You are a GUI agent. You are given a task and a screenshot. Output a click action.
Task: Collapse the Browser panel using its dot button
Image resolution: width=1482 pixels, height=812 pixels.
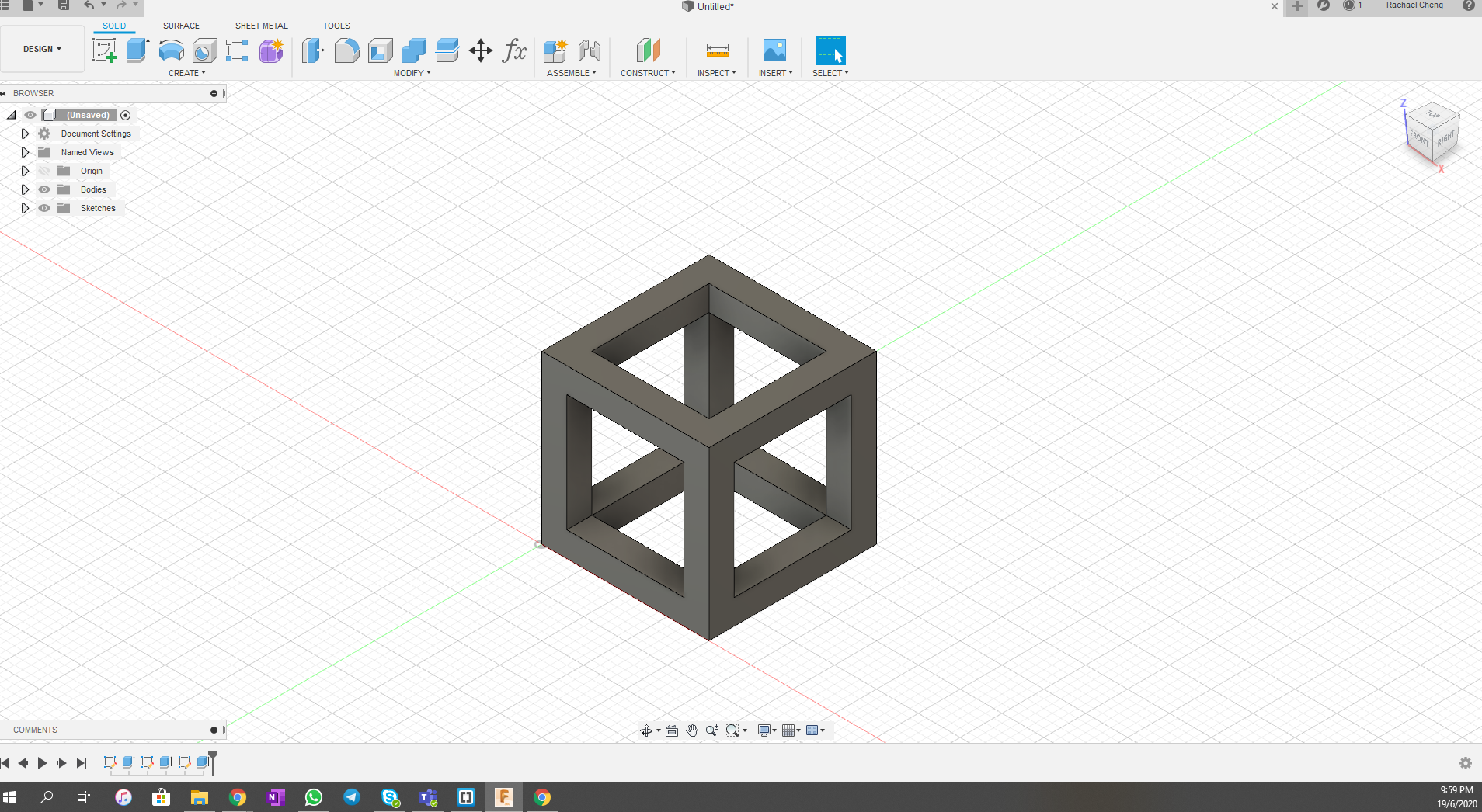(x=214, y=93)
